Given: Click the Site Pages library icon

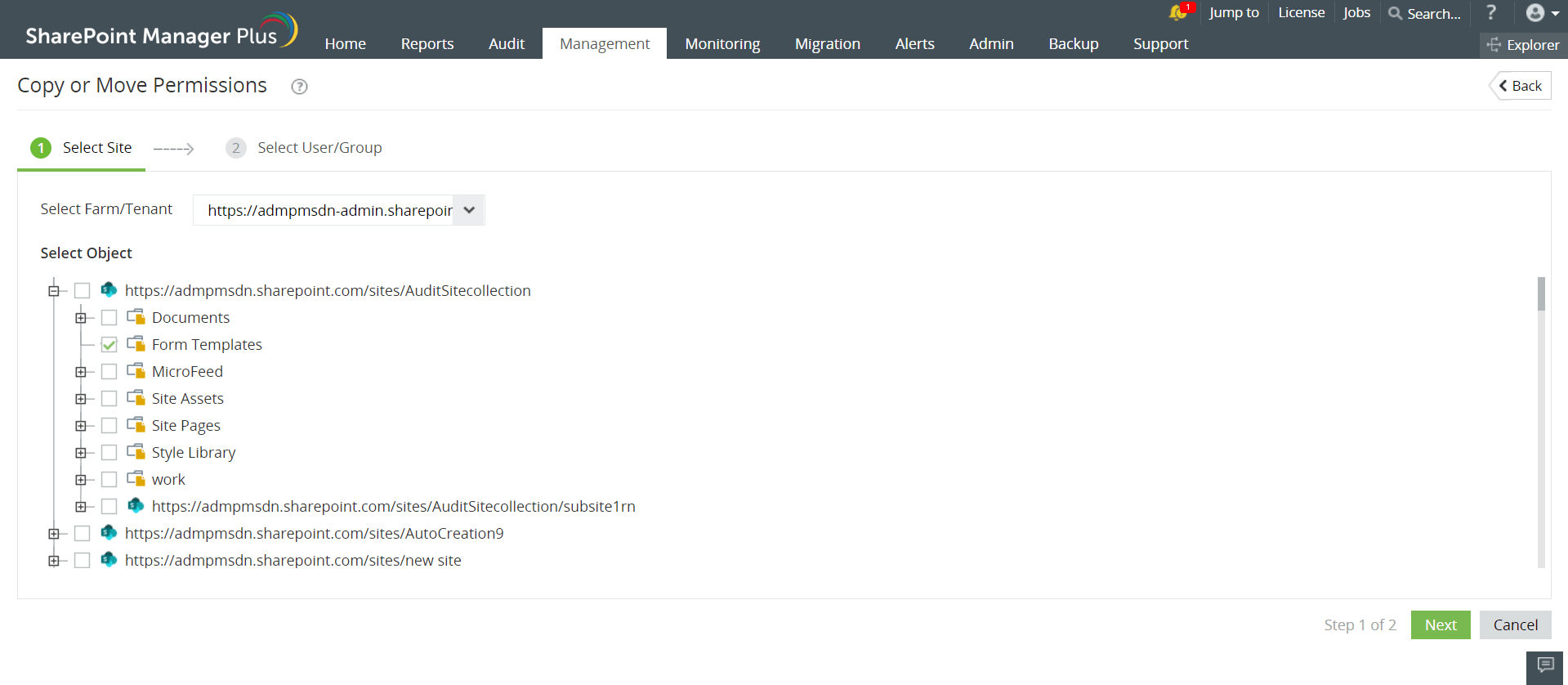Looking at the screenshot, I should (136, 424).
